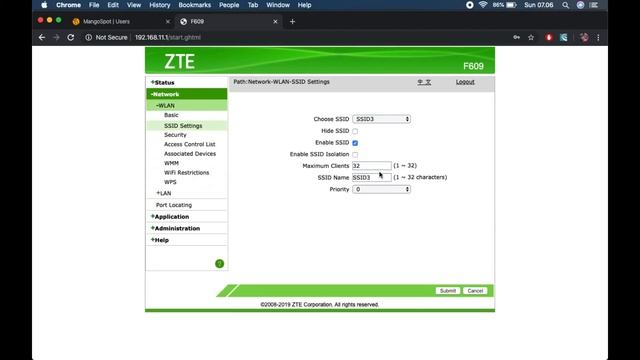
Task: Open the Chrome File menu
Action: (94, 5)
